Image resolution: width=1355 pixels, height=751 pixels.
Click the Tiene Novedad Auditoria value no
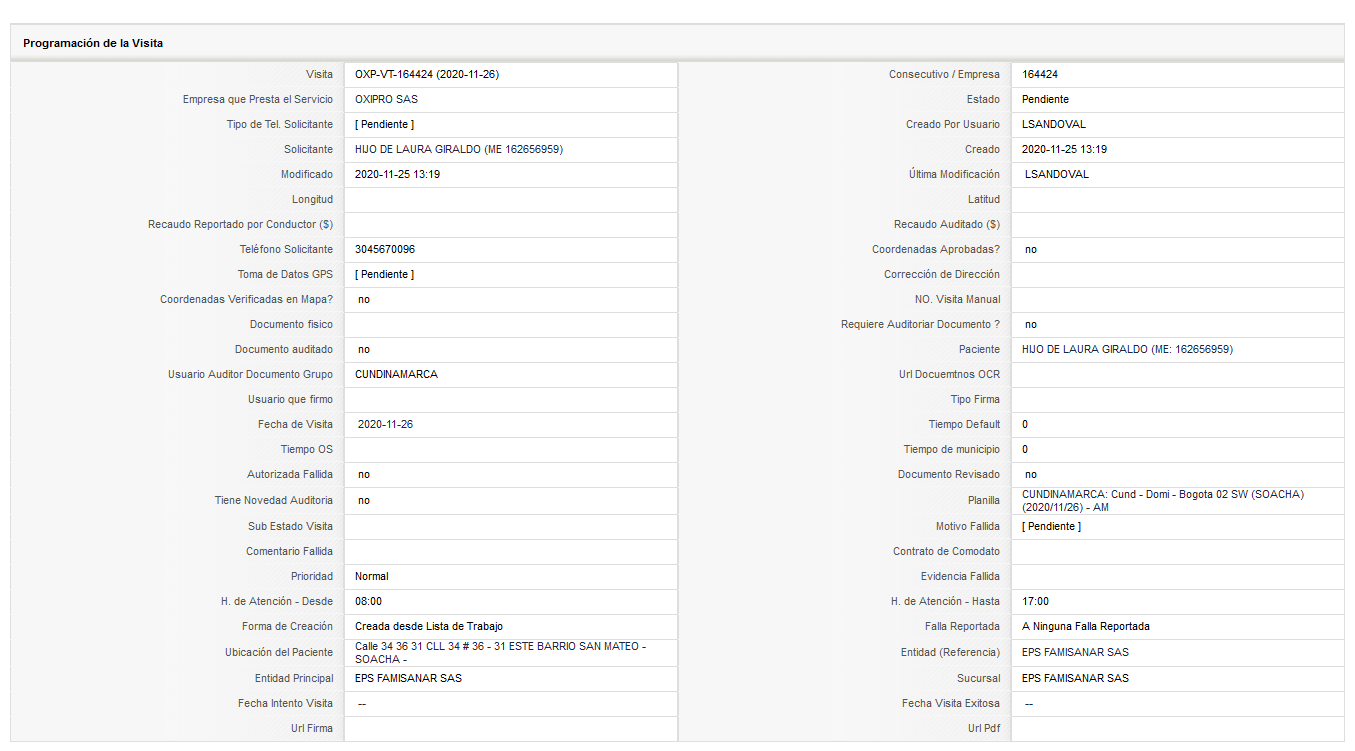tap(364, 501)
